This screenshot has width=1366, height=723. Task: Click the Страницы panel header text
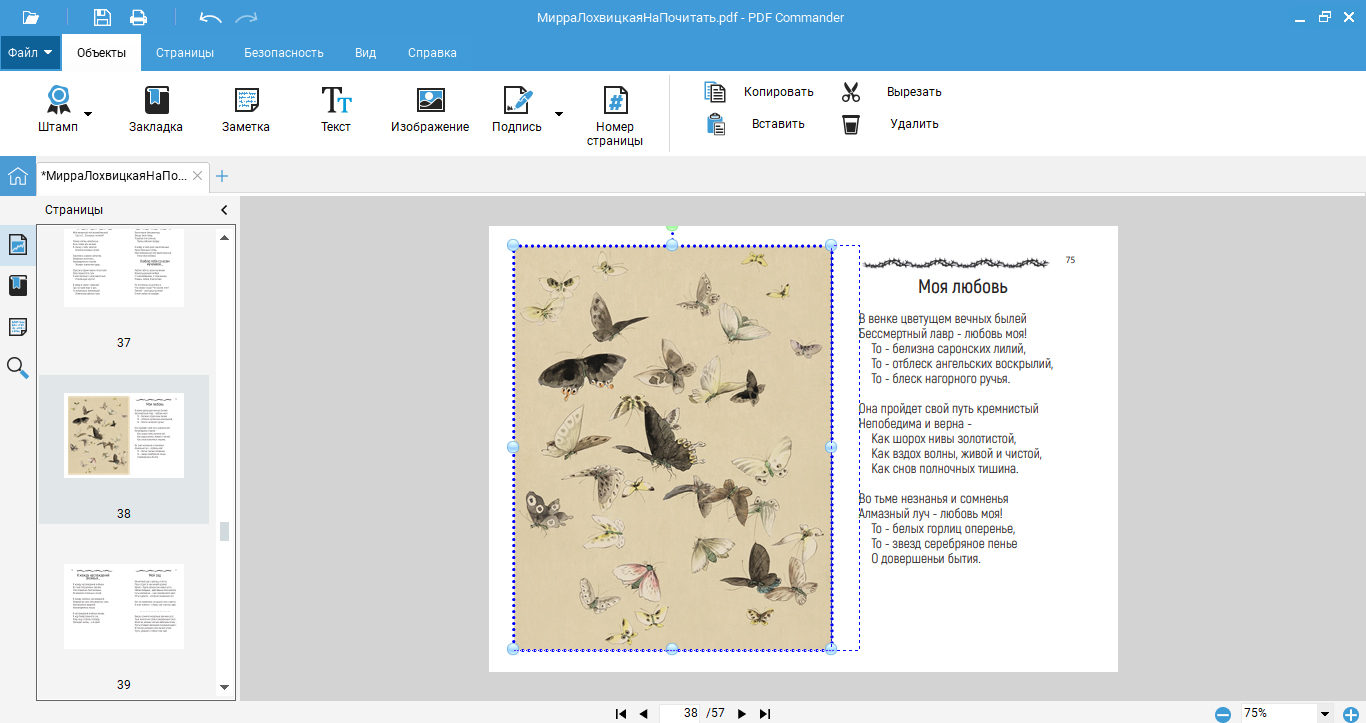click(x=74, y=210)
